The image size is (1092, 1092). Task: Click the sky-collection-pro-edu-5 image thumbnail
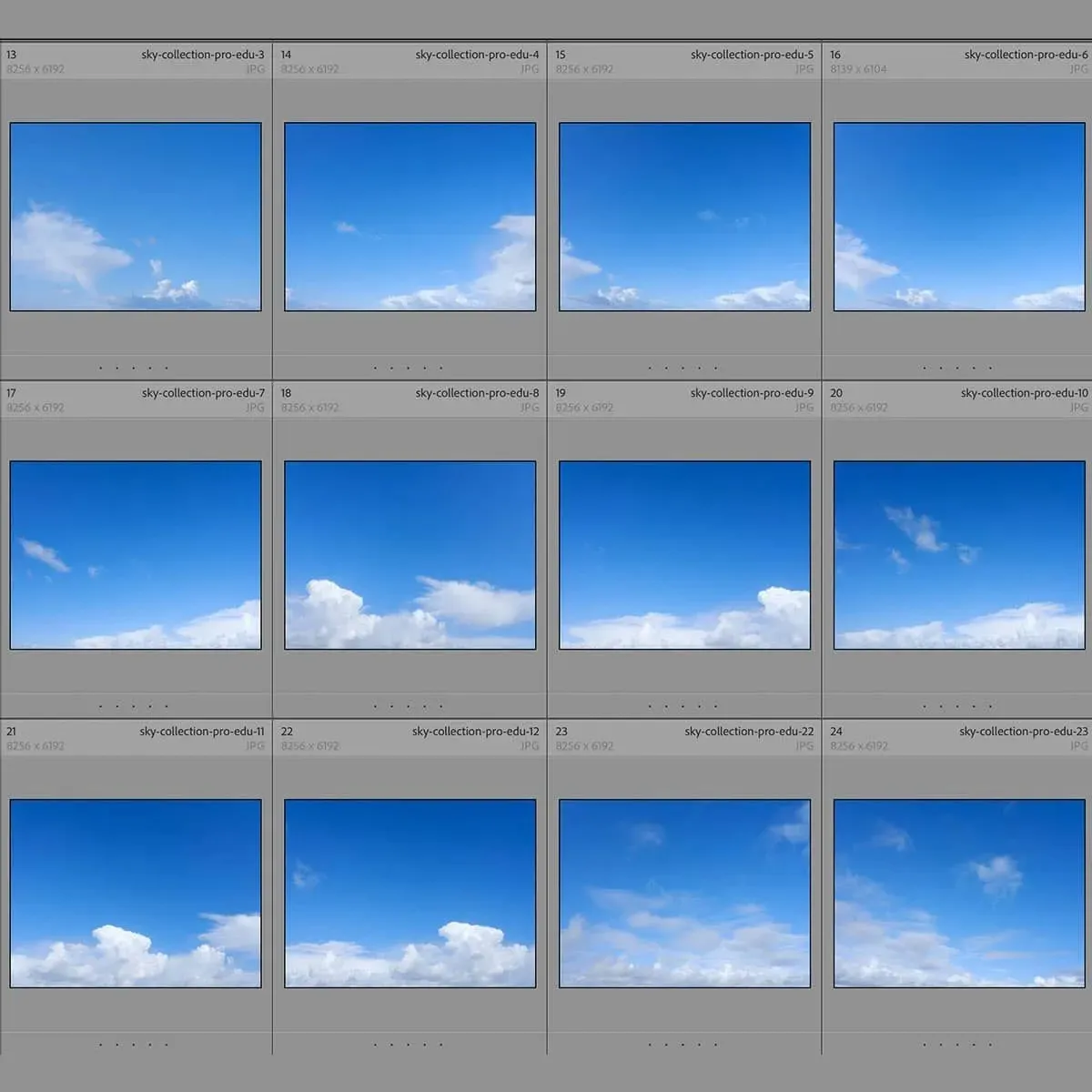pyautogui.click(x=684, y=217)
